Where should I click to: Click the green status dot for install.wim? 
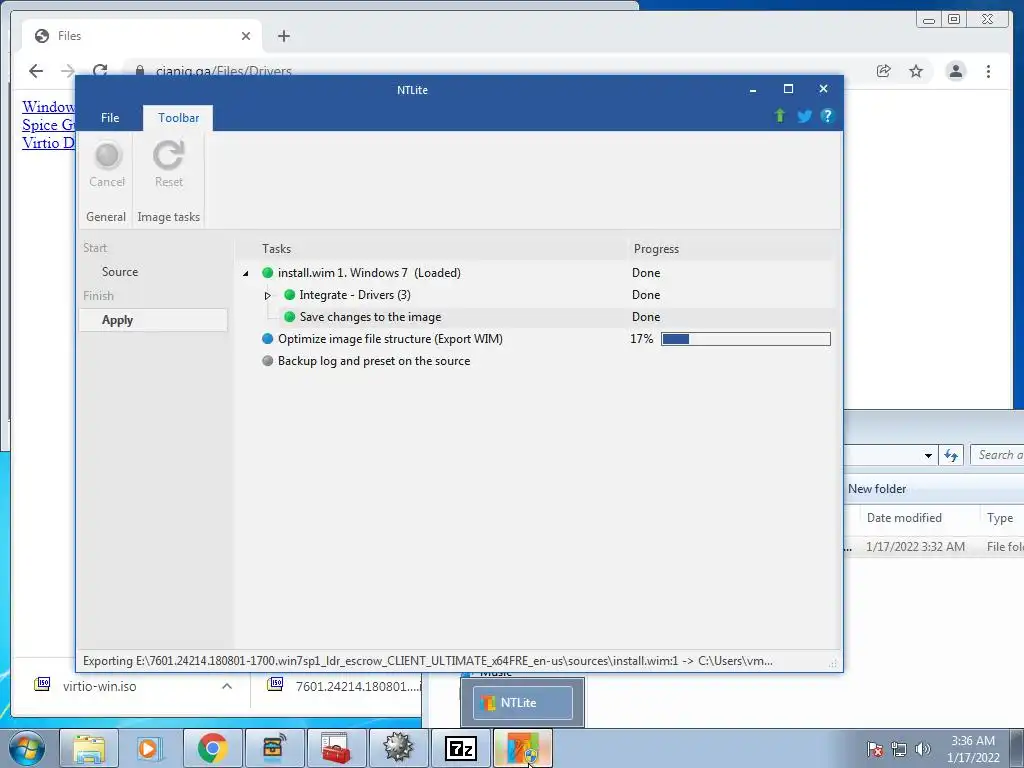tap(268, 272)
